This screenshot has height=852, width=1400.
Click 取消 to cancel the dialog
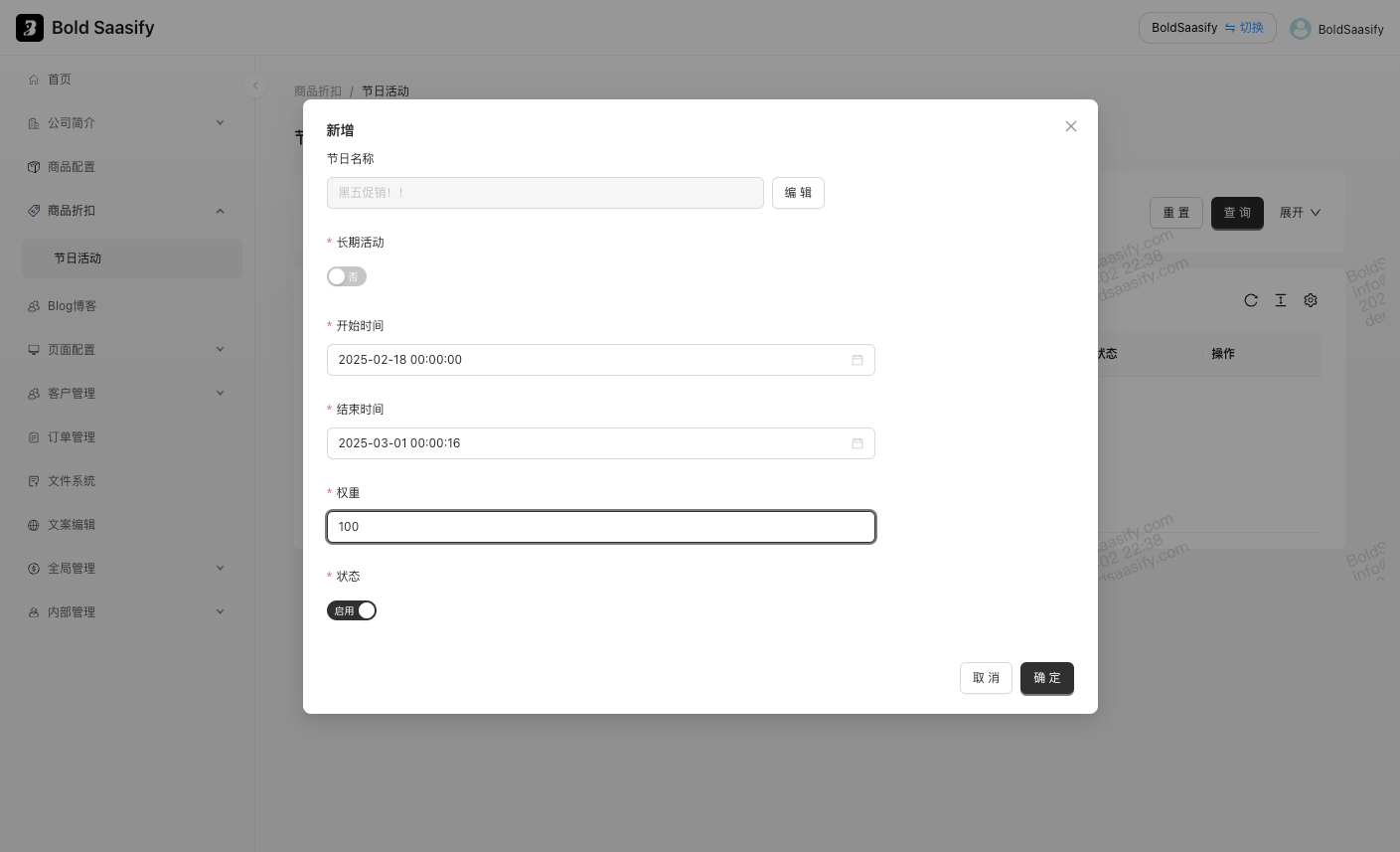coord(986,678)
